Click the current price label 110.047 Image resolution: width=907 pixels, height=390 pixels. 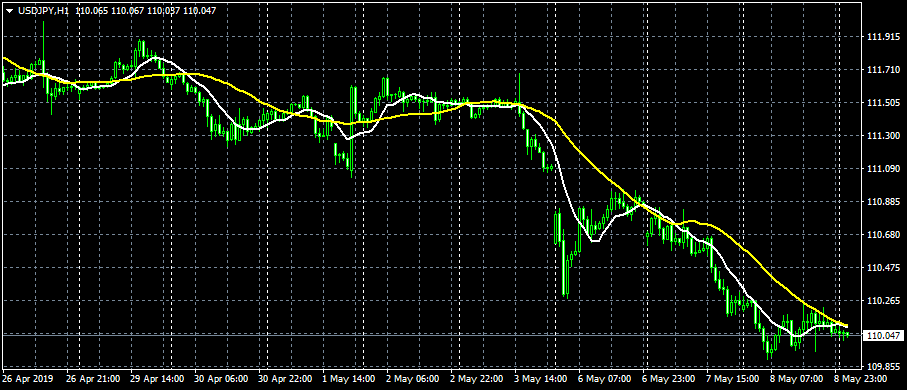click(x=882, y=336)
